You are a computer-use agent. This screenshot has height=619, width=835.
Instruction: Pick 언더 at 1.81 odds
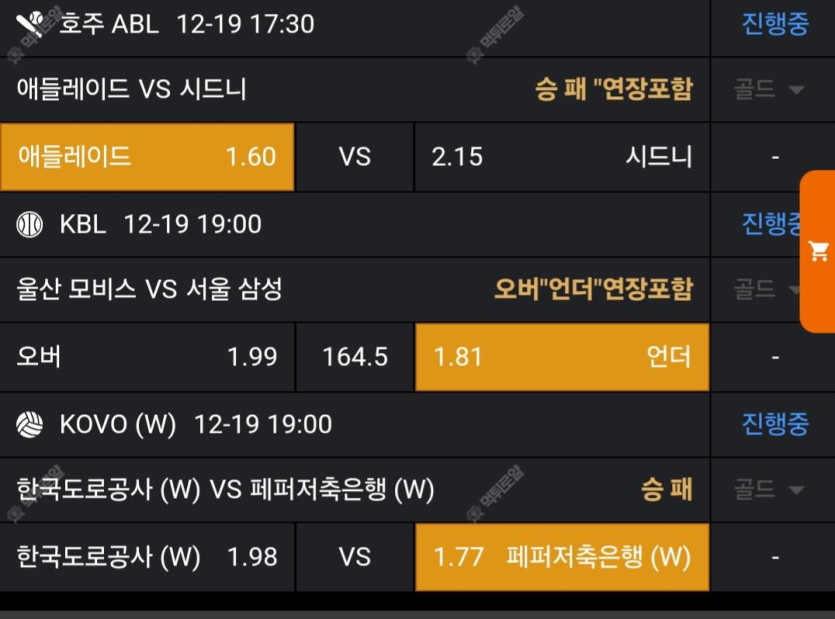click(x=561, y=357)
